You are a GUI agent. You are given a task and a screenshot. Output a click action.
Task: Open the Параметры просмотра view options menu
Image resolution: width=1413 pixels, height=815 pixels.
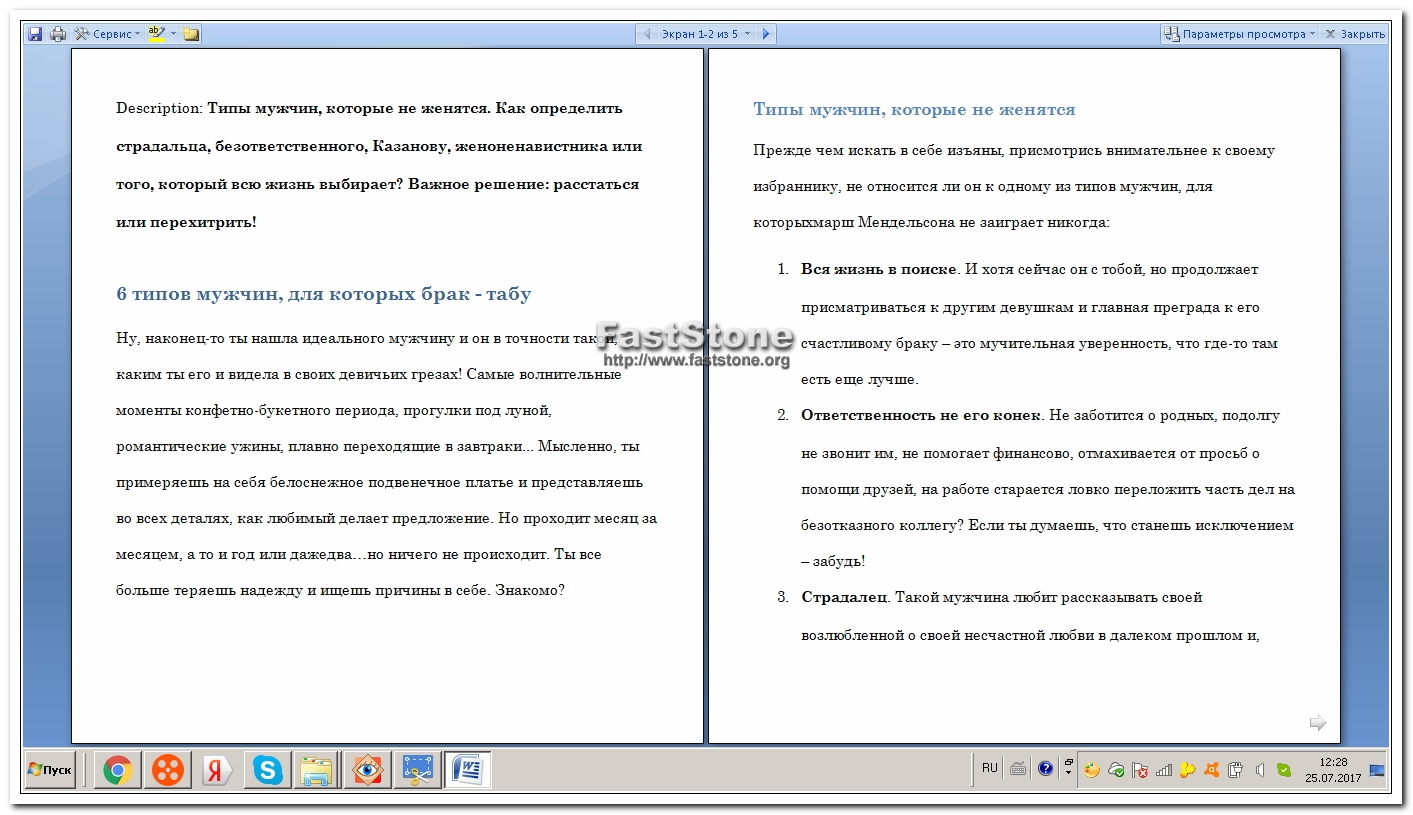[x=1240, y=34]
